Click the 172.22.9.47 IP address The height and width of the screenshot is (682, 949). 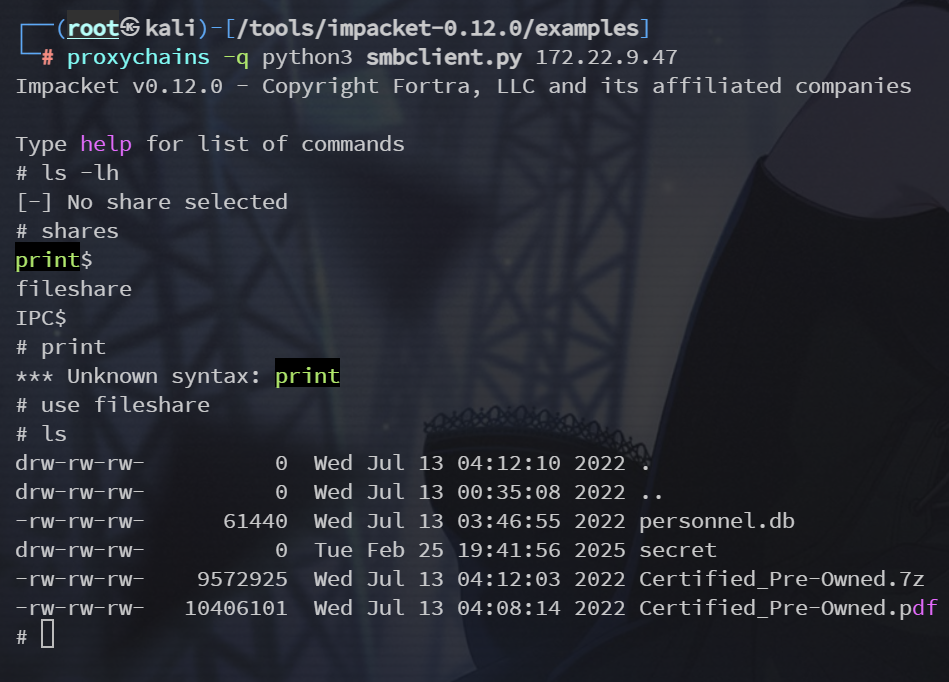click(x=606, y=57)
